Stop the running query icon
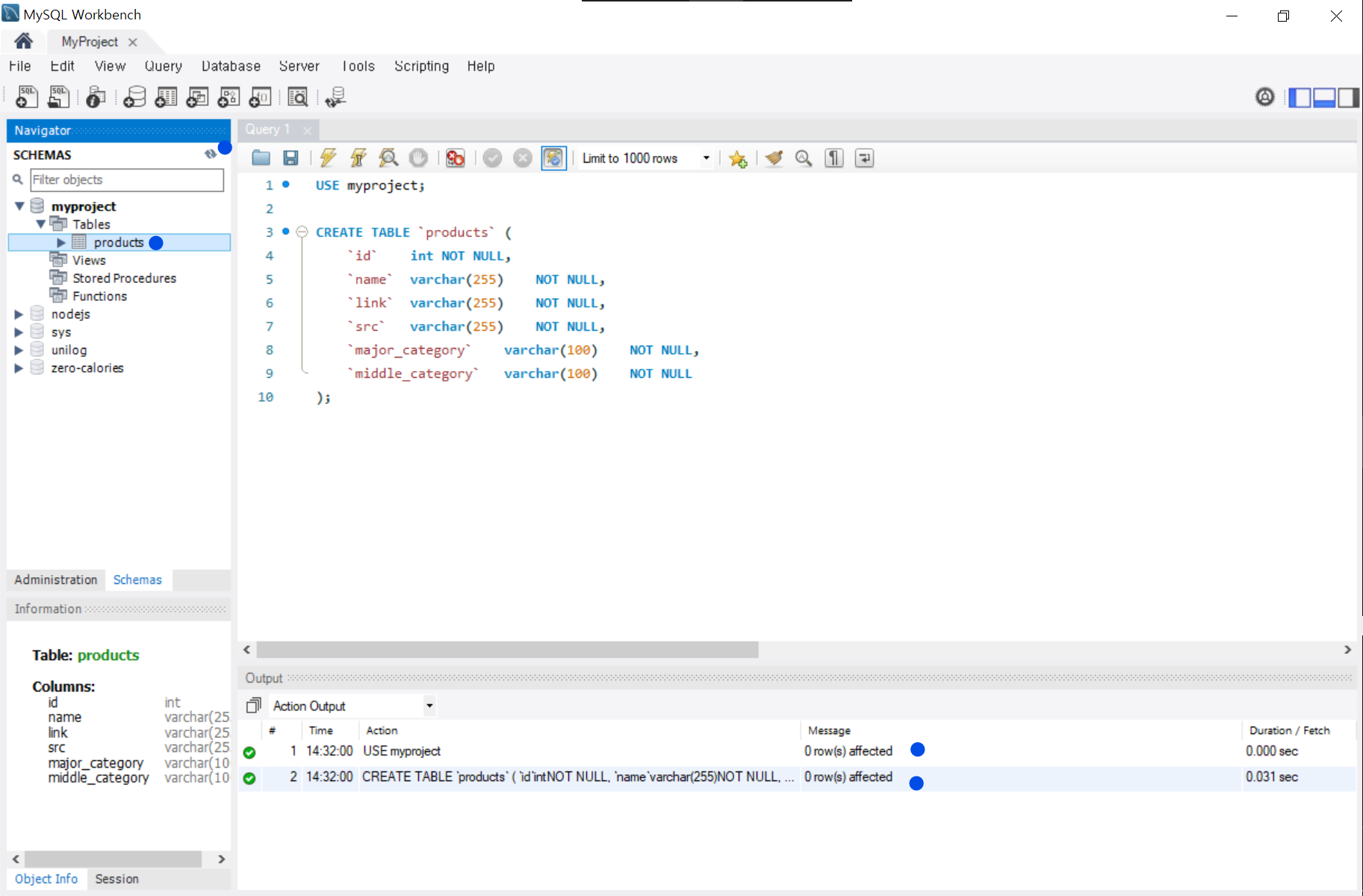 418,158
